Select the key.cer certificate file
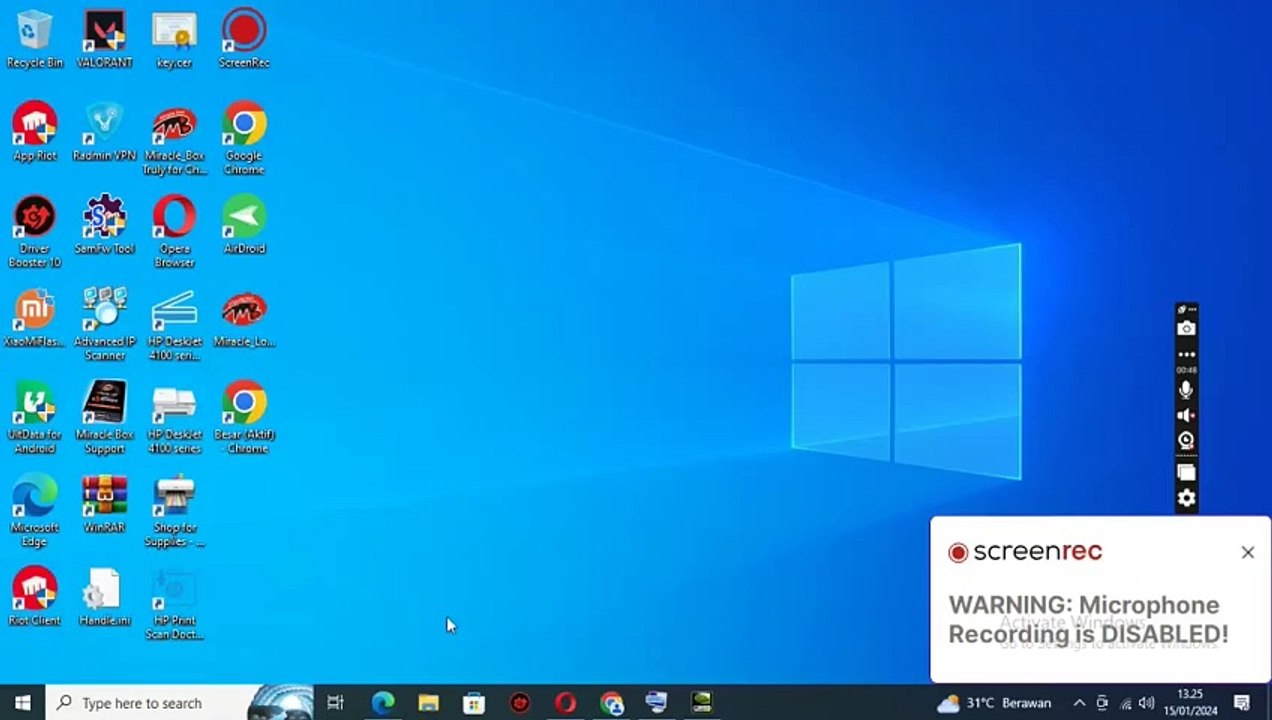Viewport: 1272px width, 720px height. pyautogui.click(x=174, y=40)
